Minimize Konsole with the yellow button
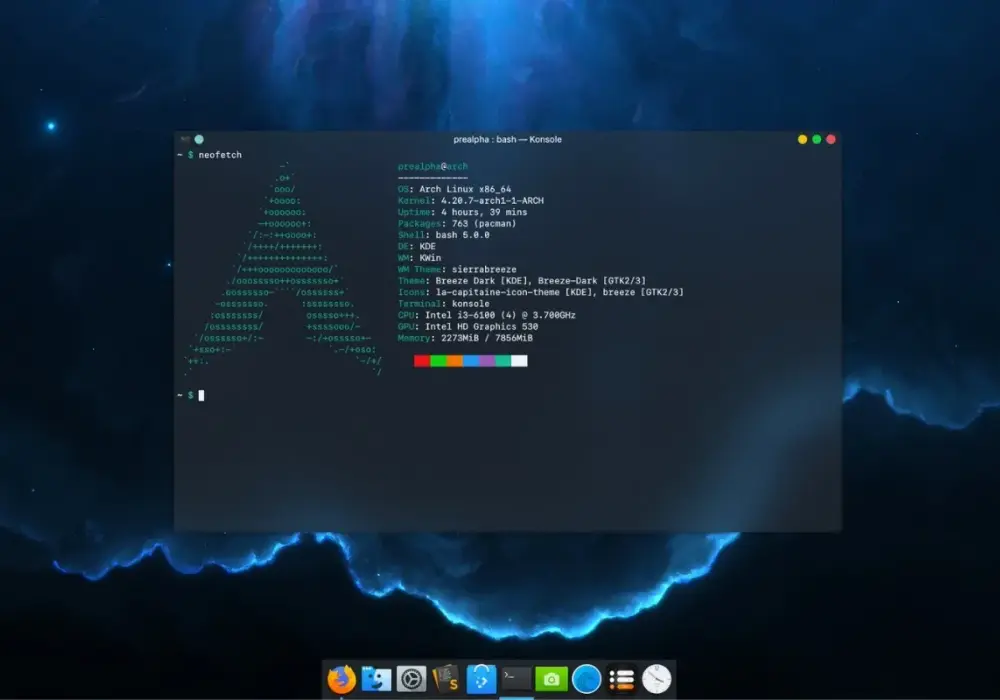The height and width of the screenshot is (700, 1000). pyautogui.click(x=802, y=139)
